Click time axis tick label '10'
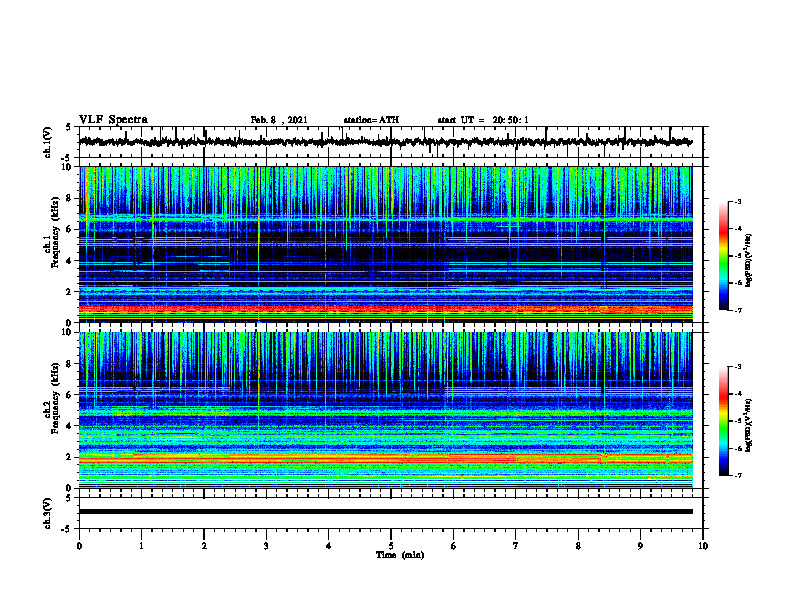The width and height of the screenshot is (792, 612). [703, 546]
